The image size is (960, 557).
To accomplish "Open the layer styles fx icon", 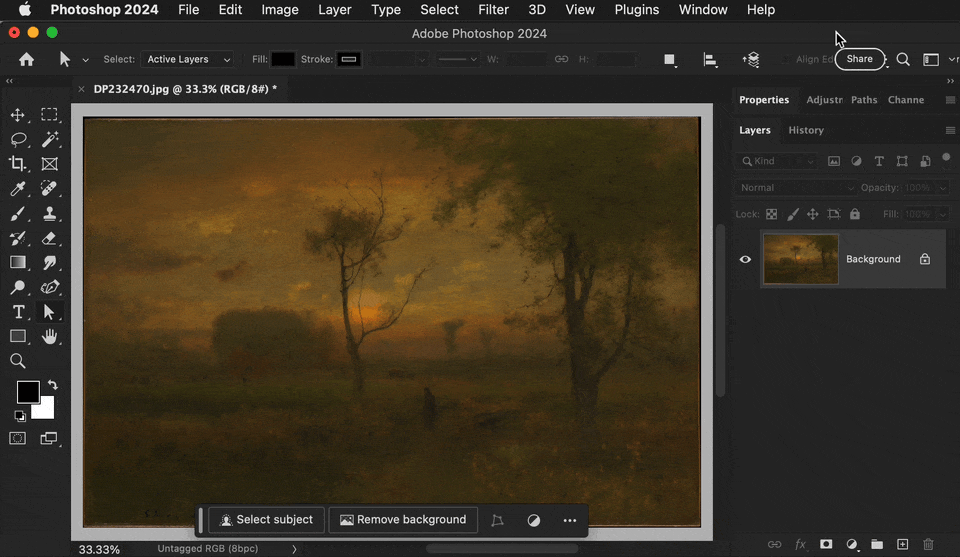I will (x=800, y=544).
